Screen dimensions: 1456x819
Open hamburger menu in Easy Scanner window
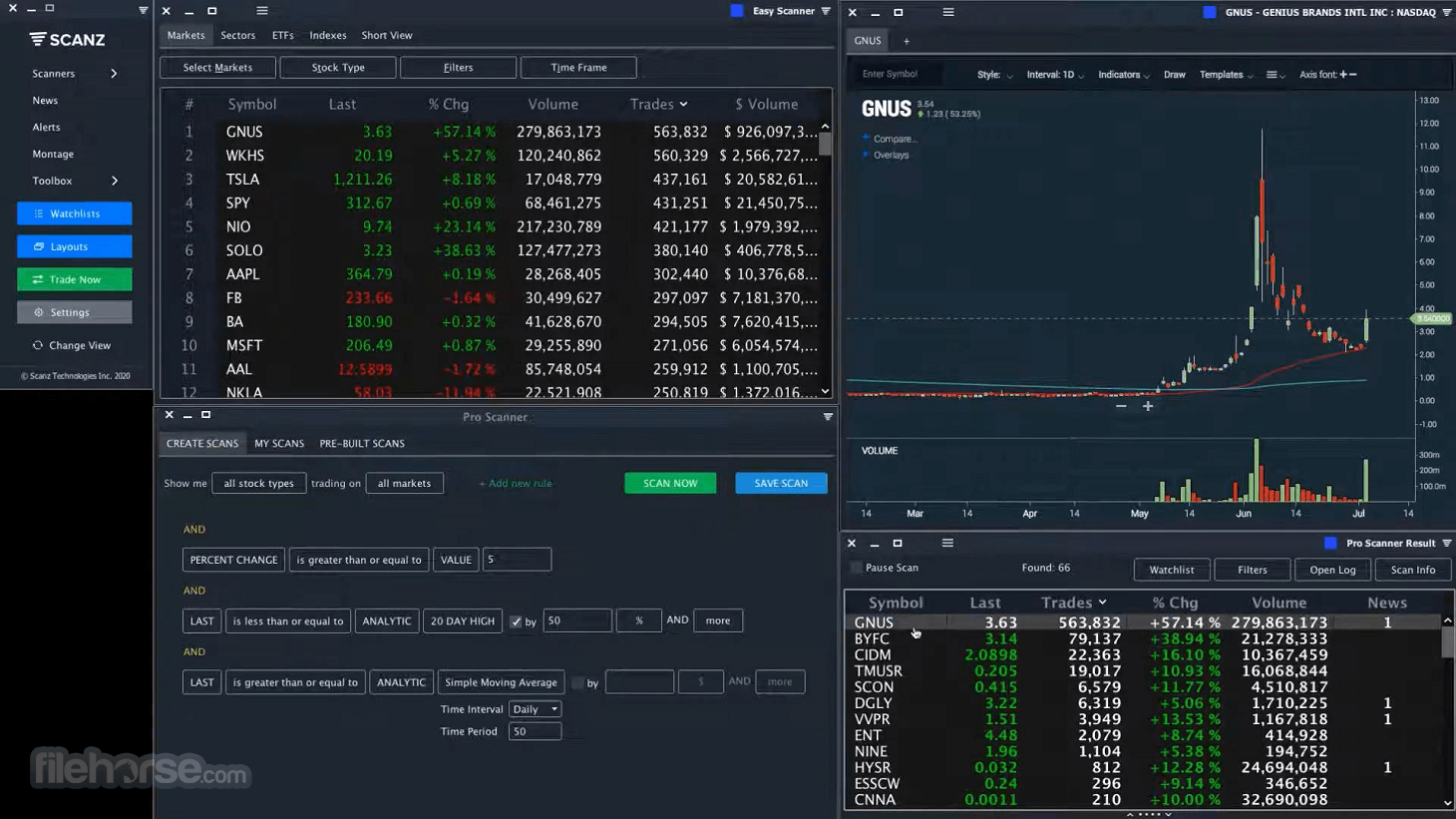coord(262,11)
